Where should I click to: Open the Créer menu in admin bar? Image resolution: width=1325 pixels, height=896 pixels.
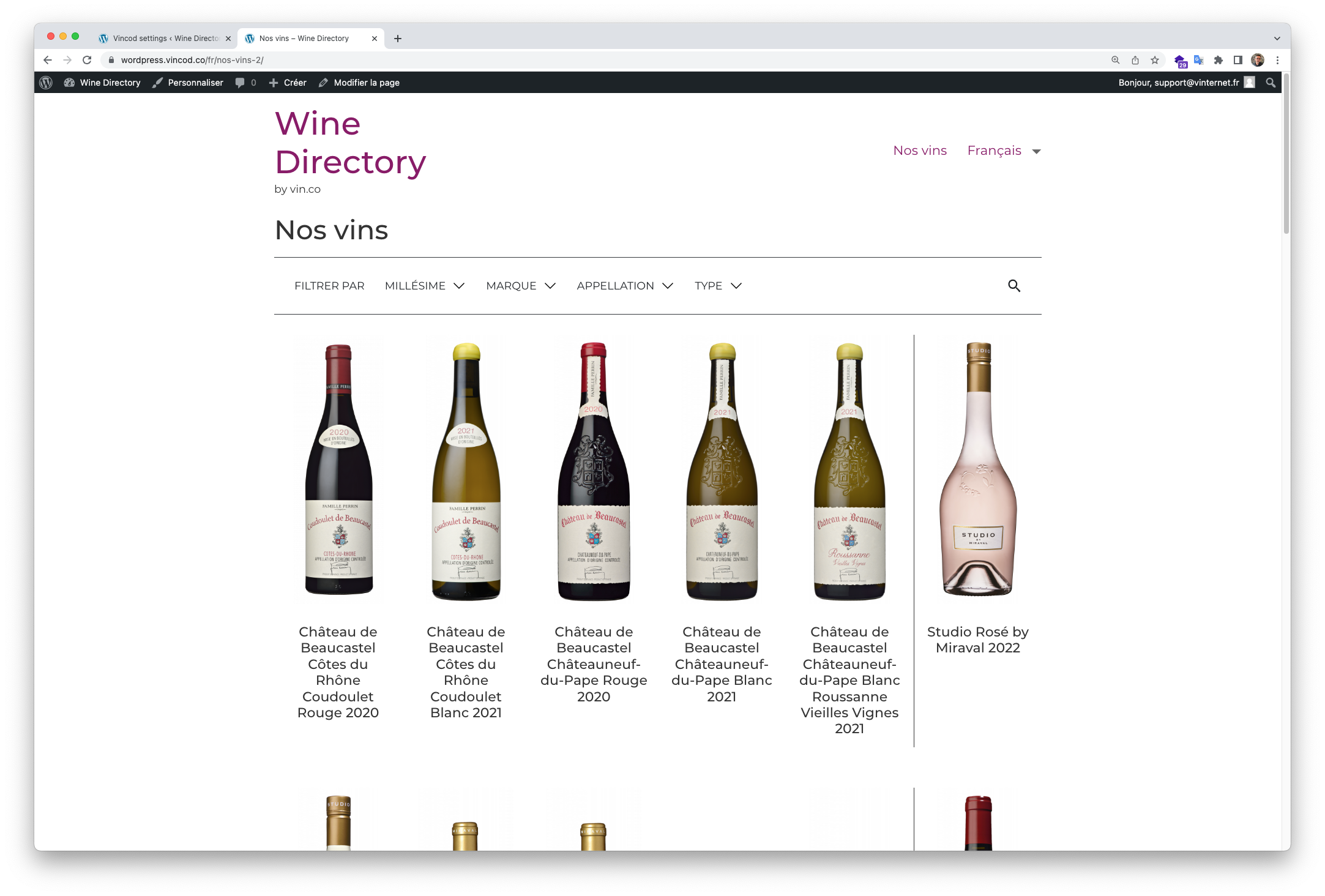click(x=288, y=83)
